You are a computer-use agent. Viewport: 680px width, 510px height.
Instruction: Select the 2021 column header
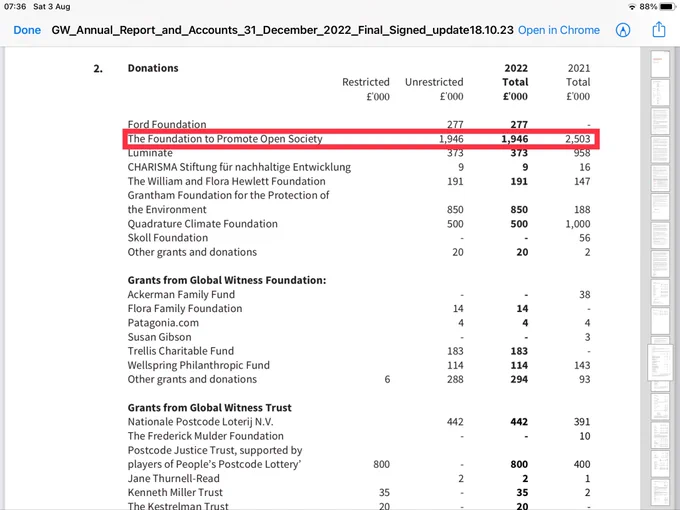point(579,68)
